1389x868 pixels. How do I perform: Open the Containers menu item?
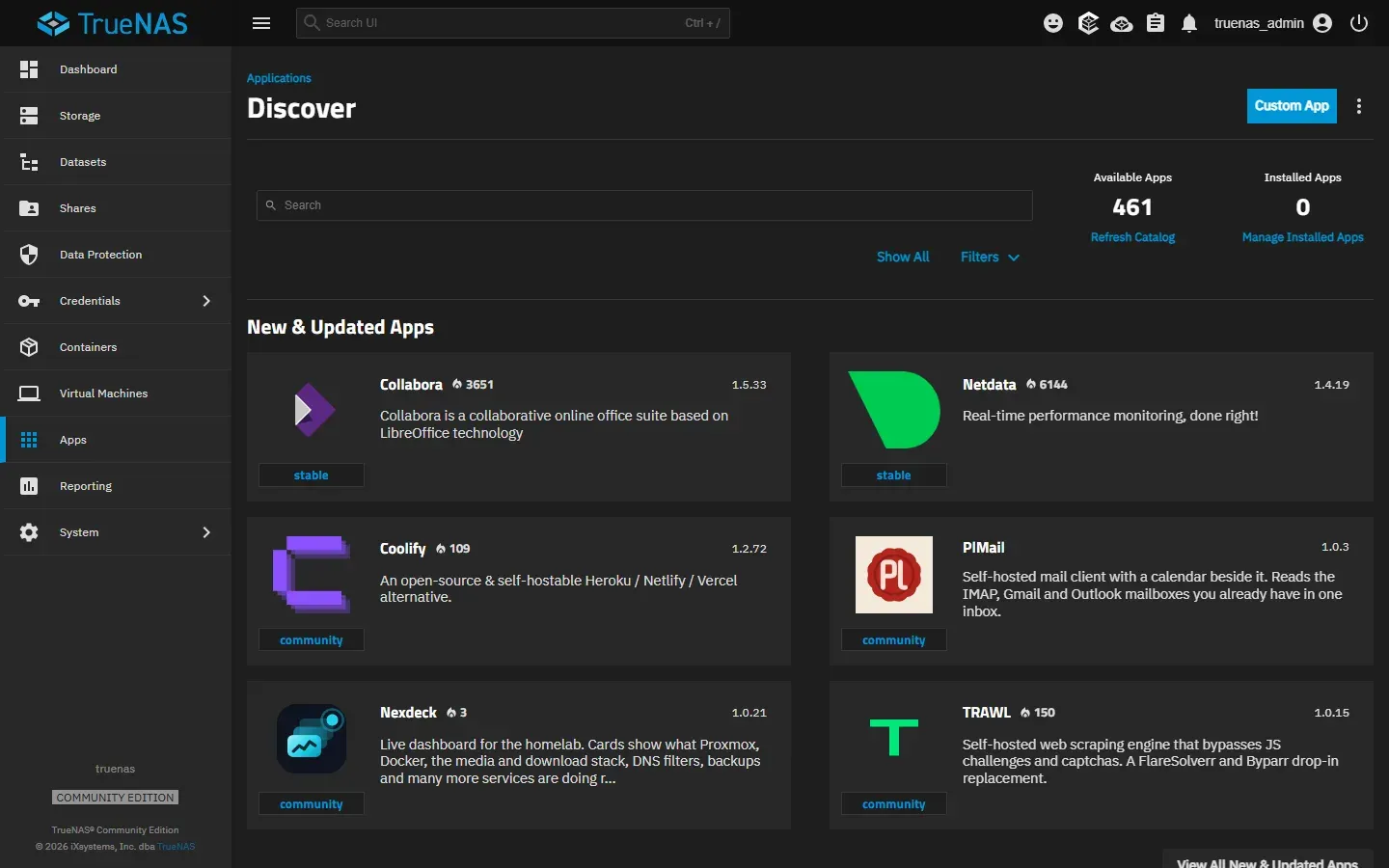point(116,347)
